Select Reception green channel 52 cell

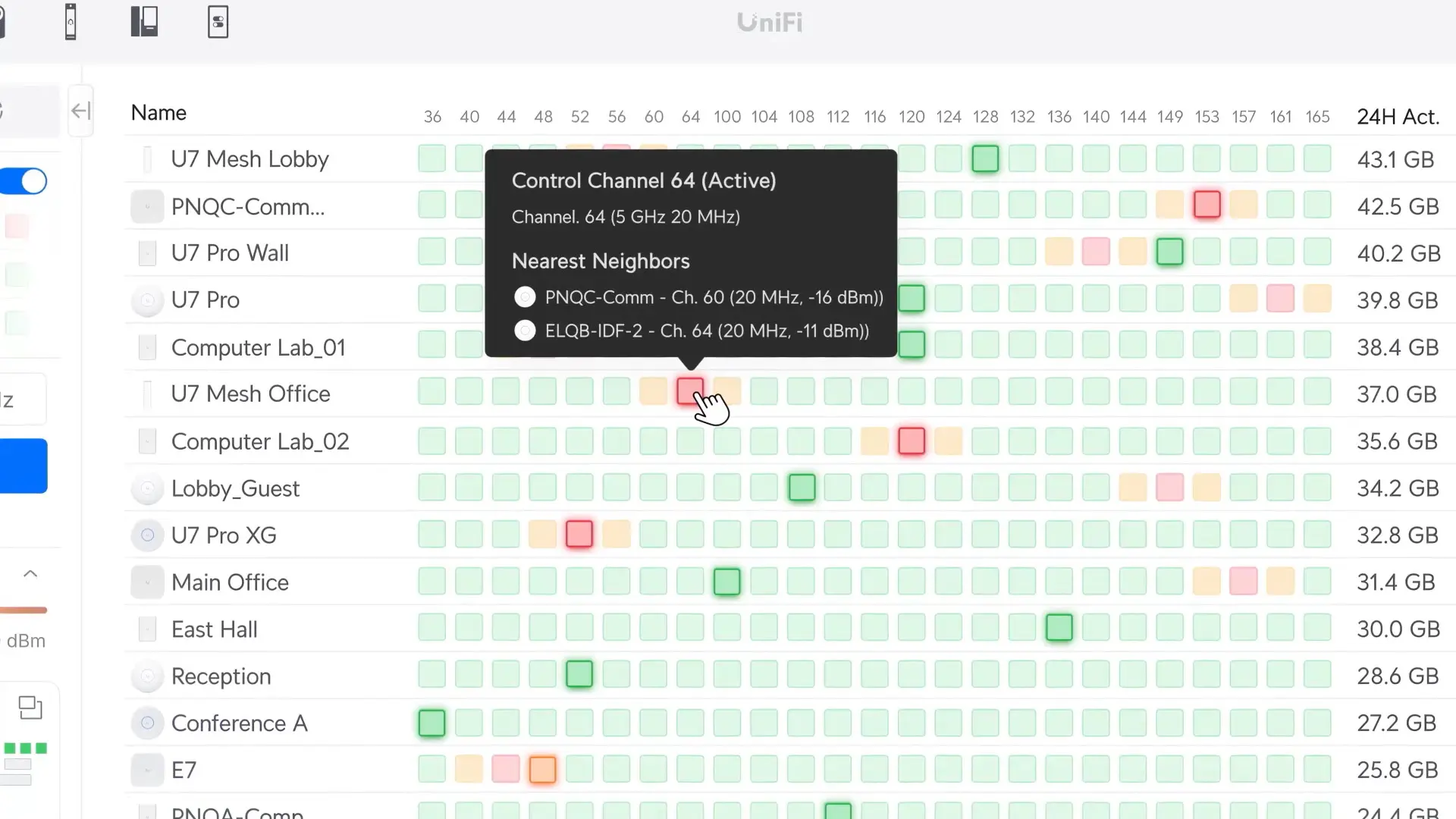pyautogui.click(x=579, y=674)
